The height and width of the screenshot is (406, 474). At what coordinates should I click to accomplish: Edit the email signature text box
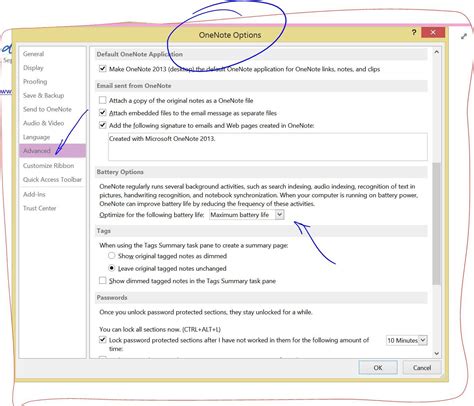pos(268,147)
